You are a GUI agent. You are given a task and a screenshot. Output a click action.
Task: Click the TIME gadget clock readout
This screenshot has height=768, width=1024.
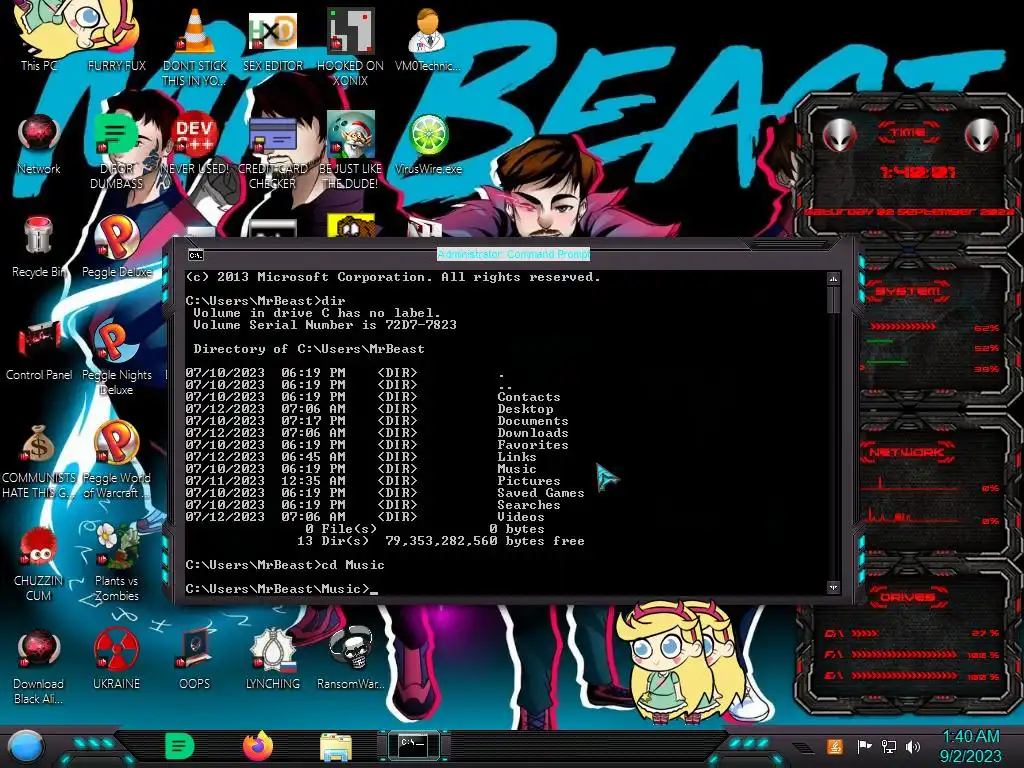tap(917, 172)
